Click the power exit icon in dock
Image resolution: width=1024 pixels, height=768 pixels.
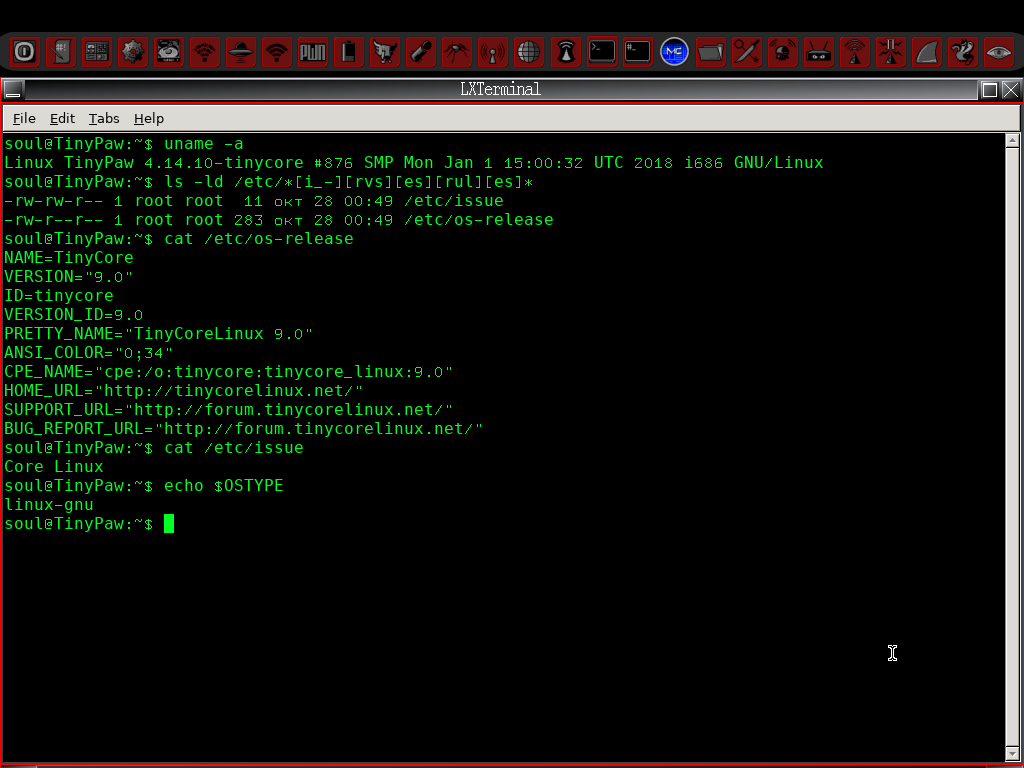click(x=25, y=52)
